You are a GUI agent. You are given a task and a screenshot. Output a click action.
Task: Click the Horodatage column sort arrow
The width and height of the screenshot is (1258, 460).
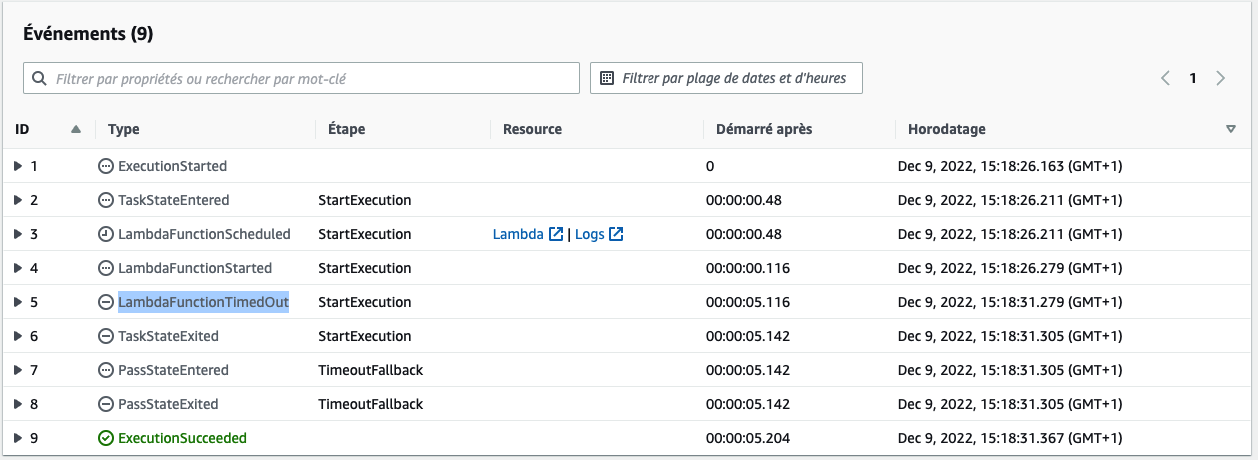click(1231, 129)
